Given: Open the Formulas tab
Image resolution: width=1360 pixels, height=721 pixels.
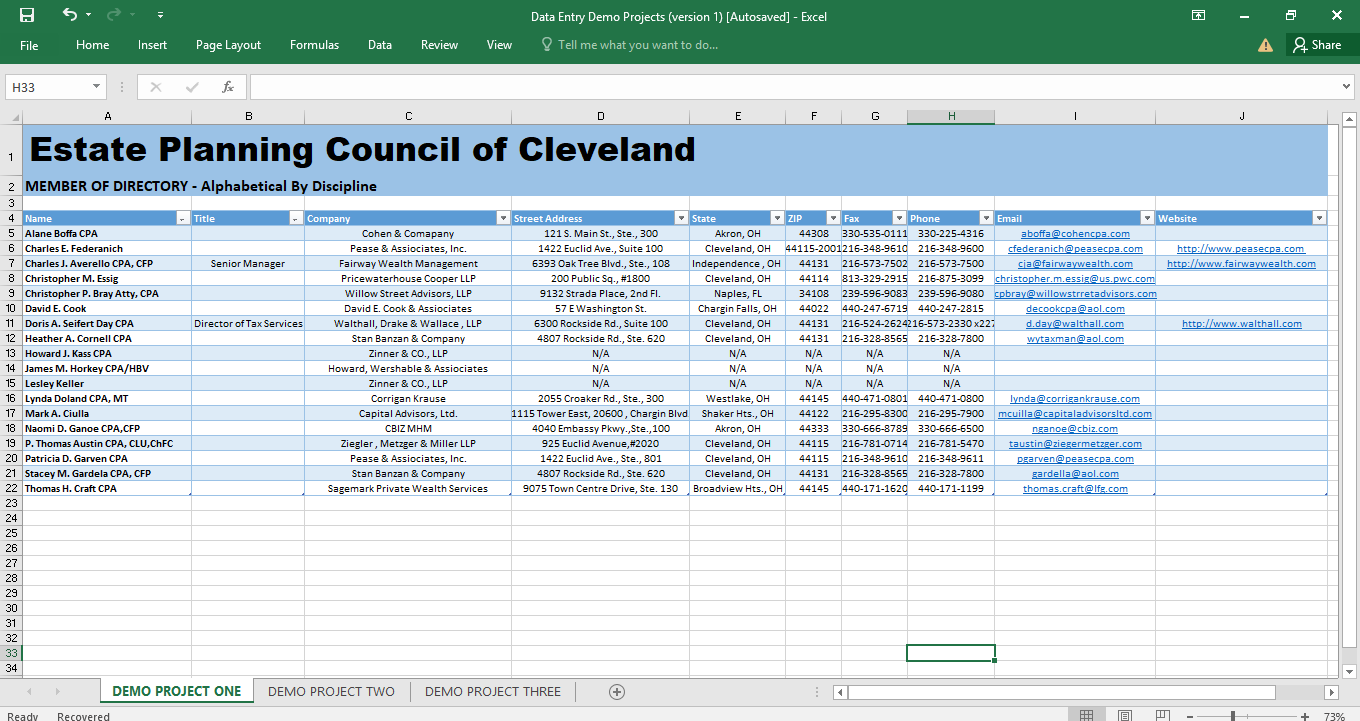Looking at the screenshot, I should point(314,45).
